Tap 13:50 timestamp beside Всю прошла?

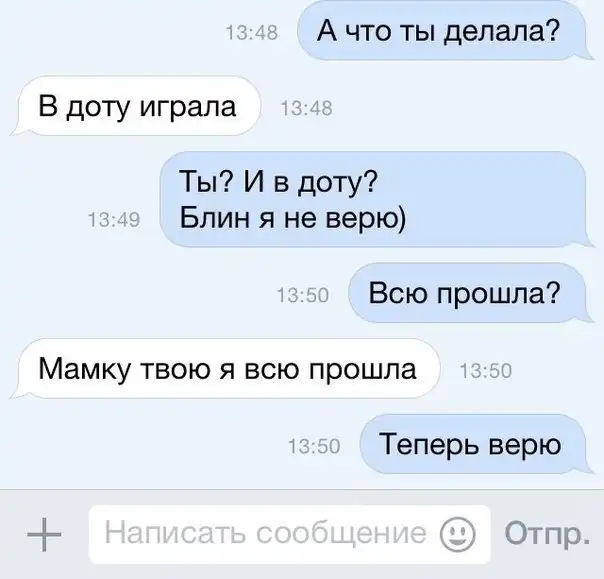[x=303, y=295]
